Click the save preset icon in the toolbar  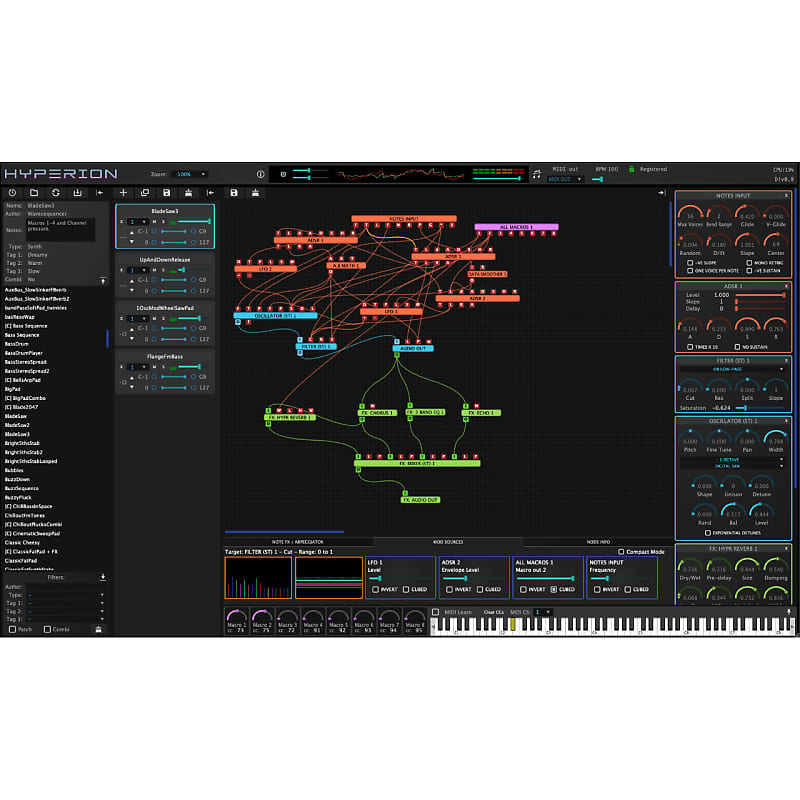pos(167,193)
